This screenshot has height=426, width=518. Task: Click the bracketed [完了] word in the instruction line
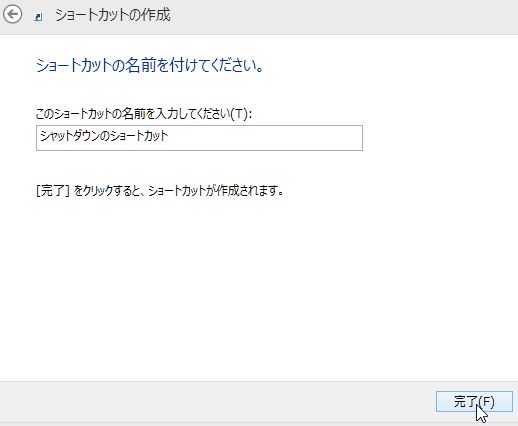(x=53, y=191)
